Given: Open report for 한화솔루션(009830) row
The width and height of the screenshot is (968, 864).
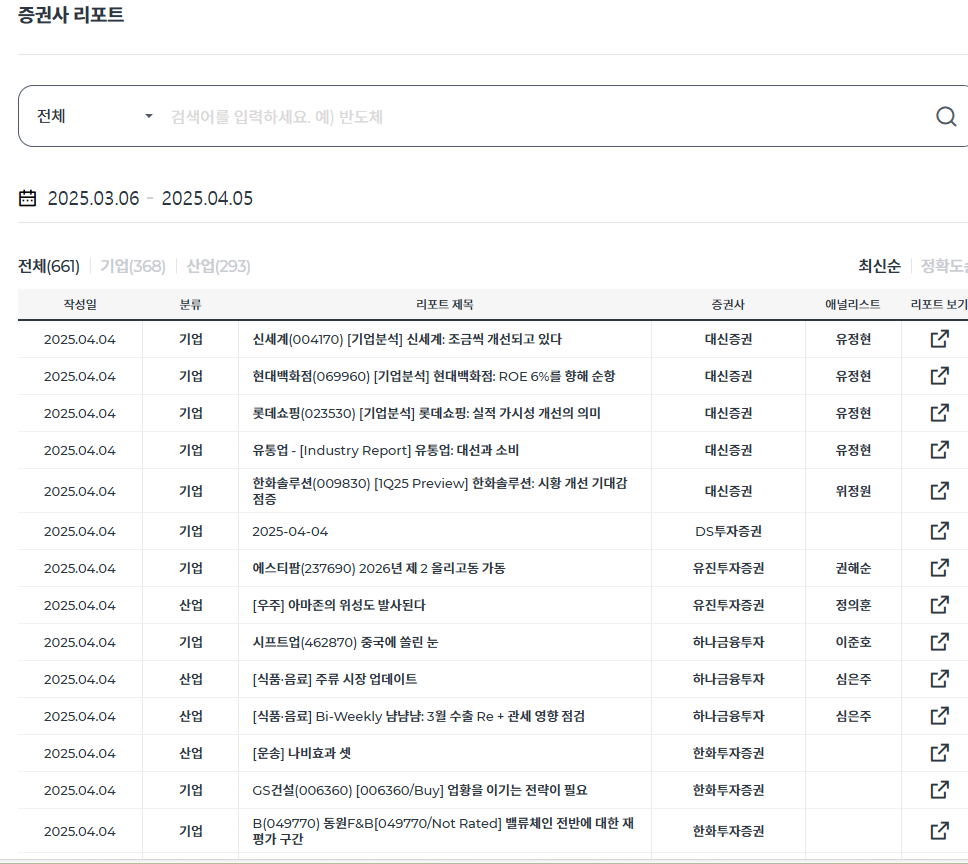Looking at the screenshot, I should [940, 491].
